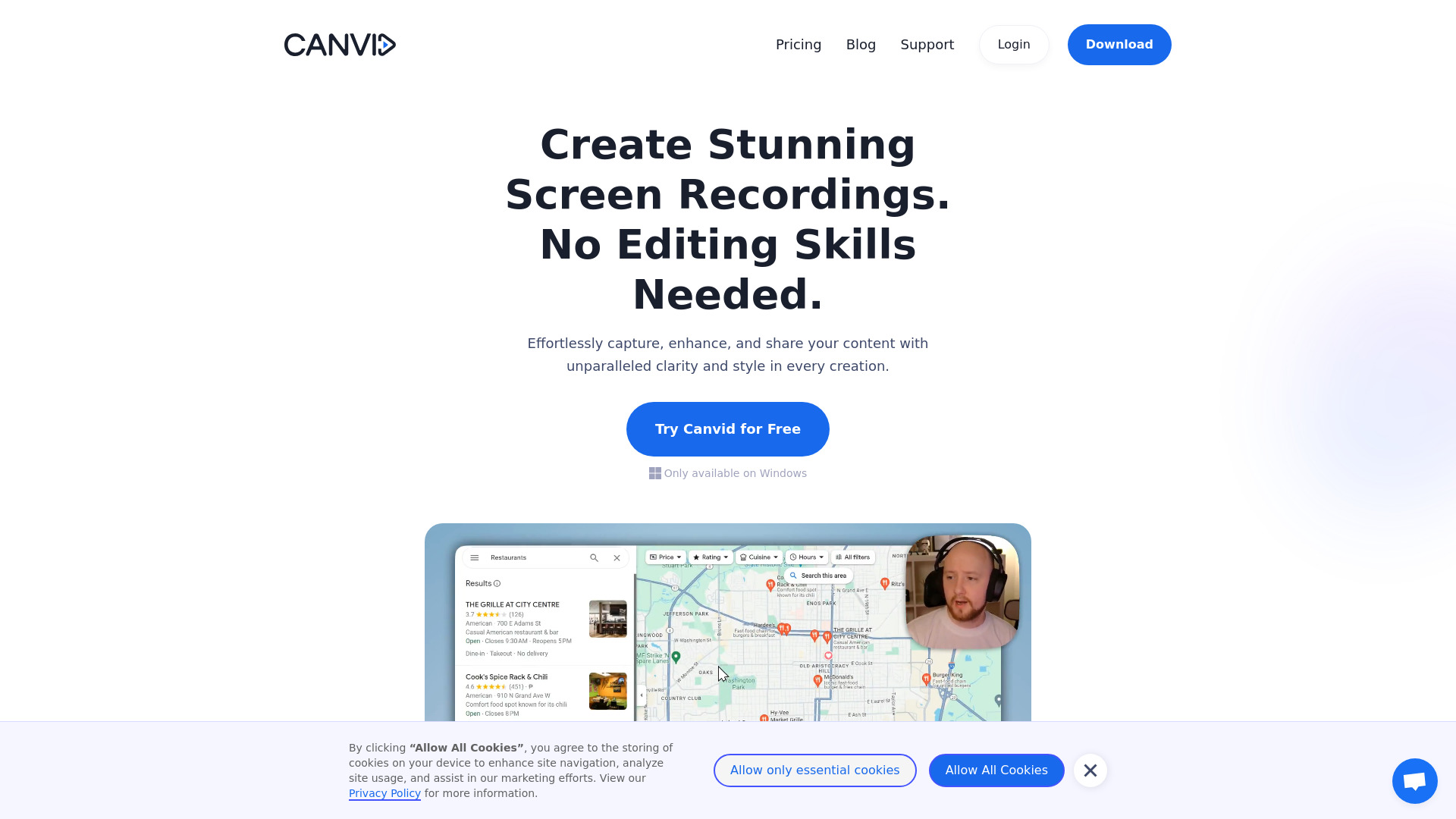Click the Login button

click(x=1013, y=44)
